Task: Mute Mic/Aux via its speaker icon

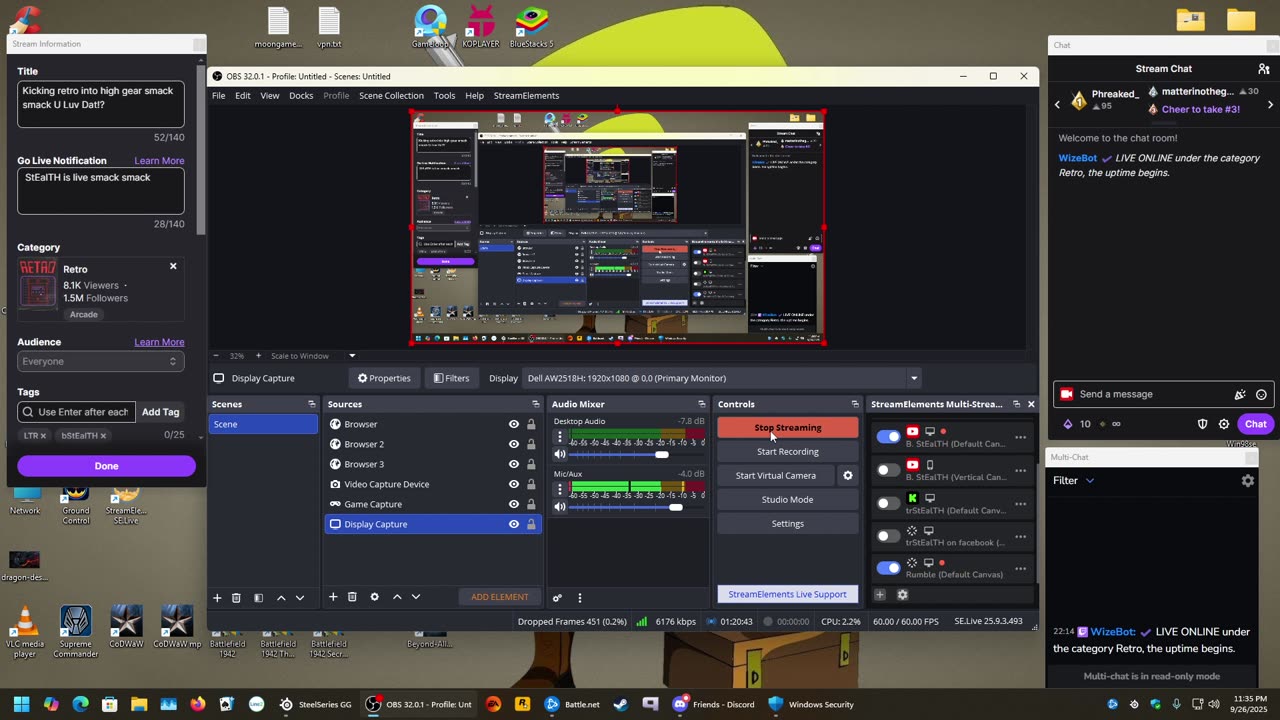Action: [560, 507]
